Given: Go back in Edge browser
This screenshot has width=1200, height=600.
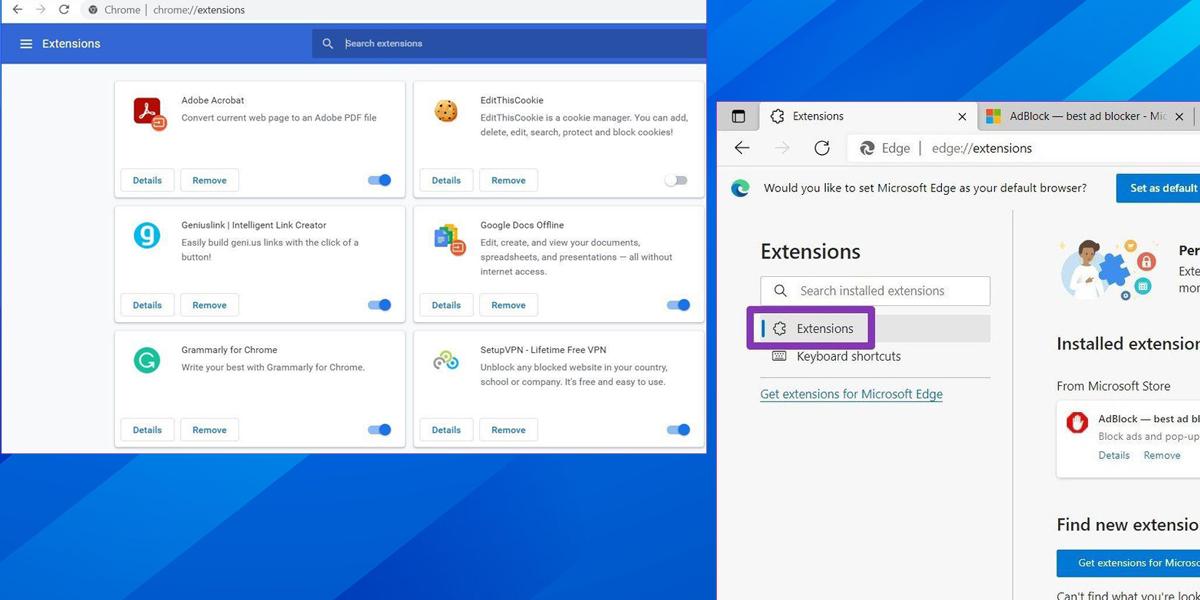Looking at the screenshot, I should point(742,148).
